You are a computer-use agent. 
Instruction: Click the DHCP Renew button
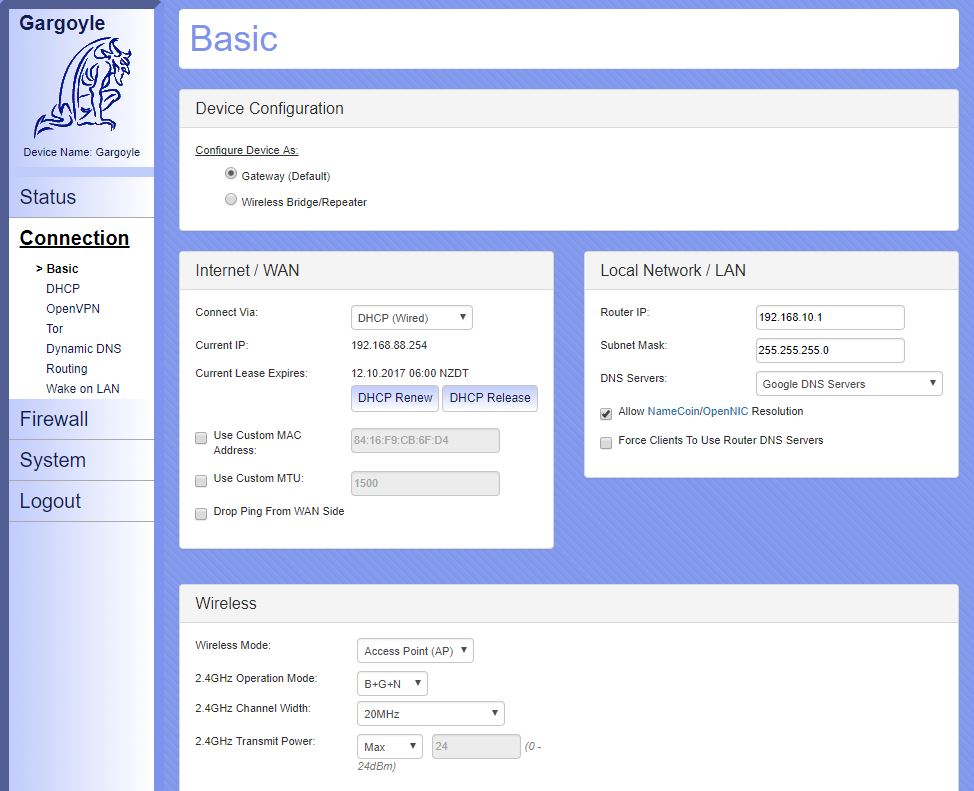point(395,398)
